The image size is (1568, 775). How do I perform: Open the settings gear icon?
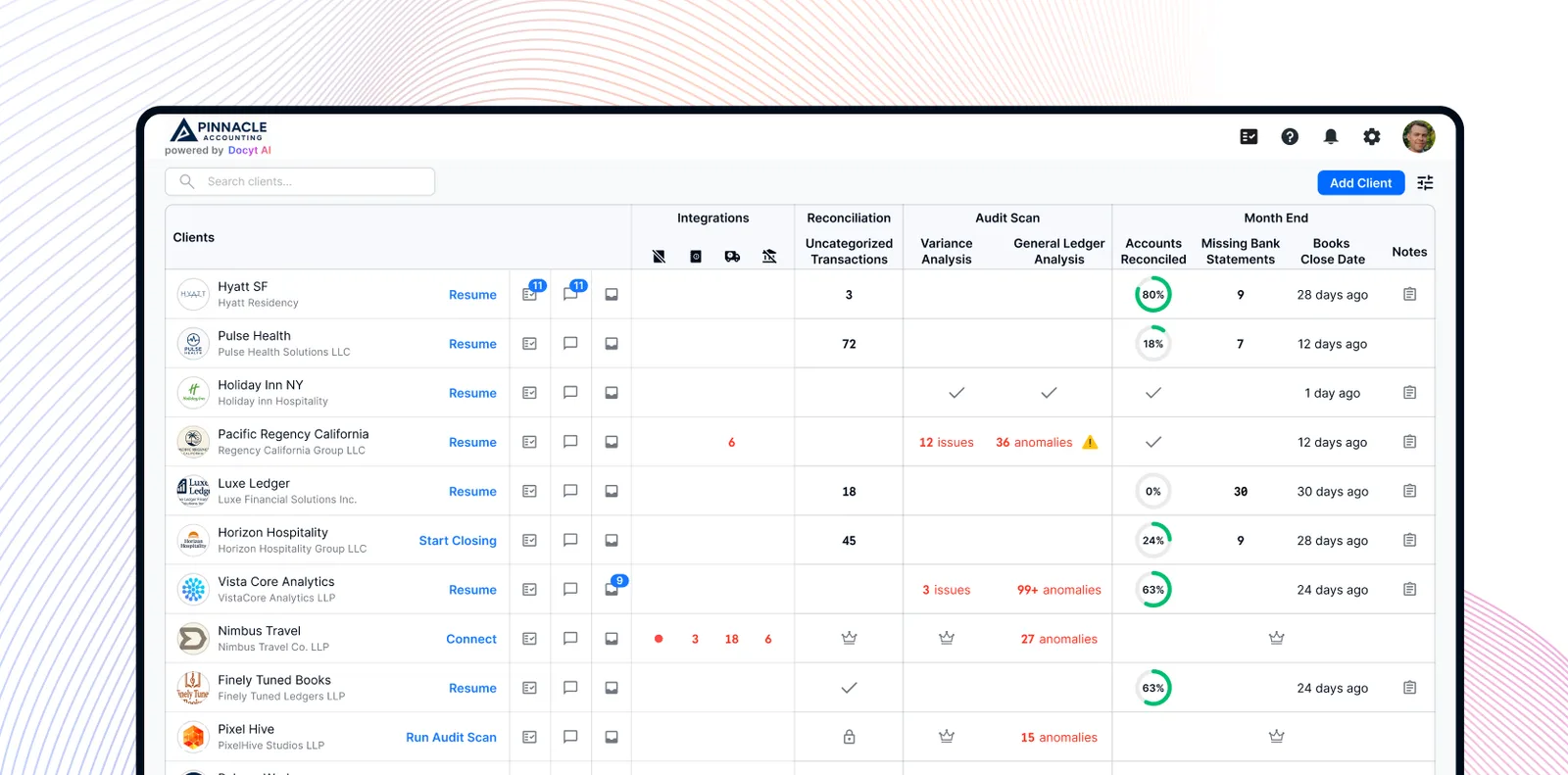(x=1372, y=137)
